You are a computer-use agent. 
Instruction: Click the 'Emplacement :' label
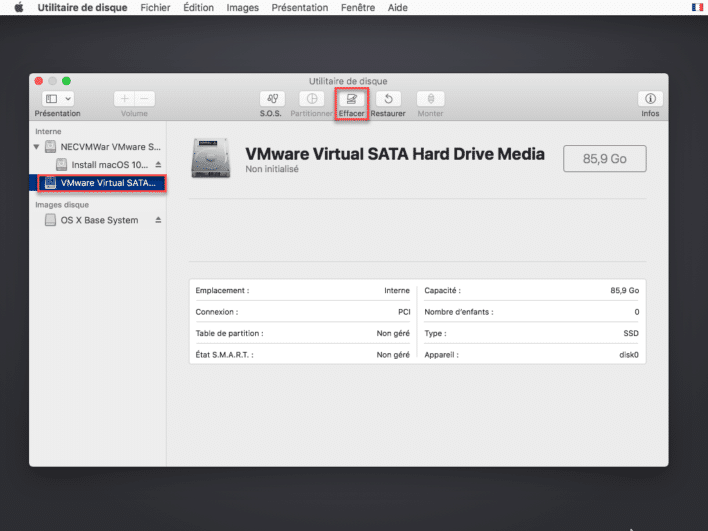click(222, 290)
